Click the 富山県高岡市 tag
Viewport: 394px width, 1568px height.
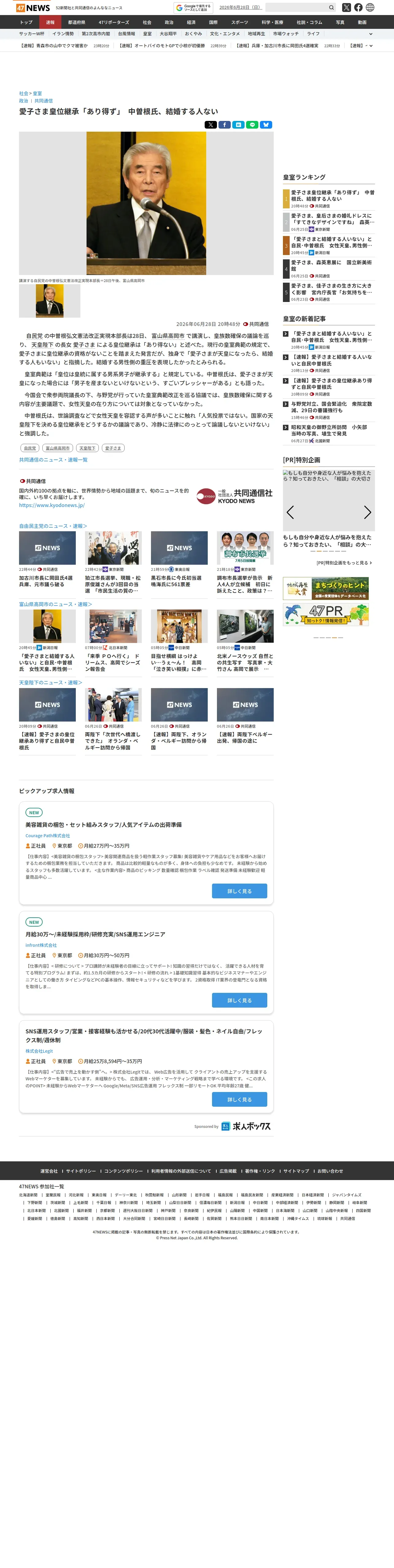[x=58, y=448]
